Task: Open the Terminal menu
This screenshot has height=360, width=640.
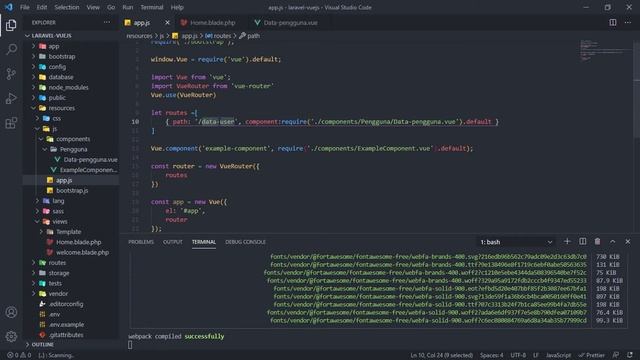Action: (x=151, y=7)
